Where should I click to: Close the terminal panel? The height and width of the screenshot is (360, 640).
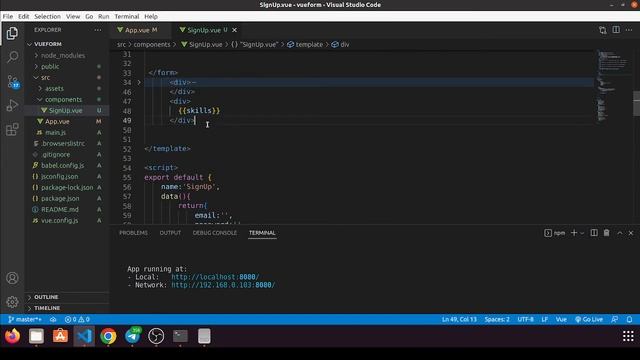[x=631, y=233]
